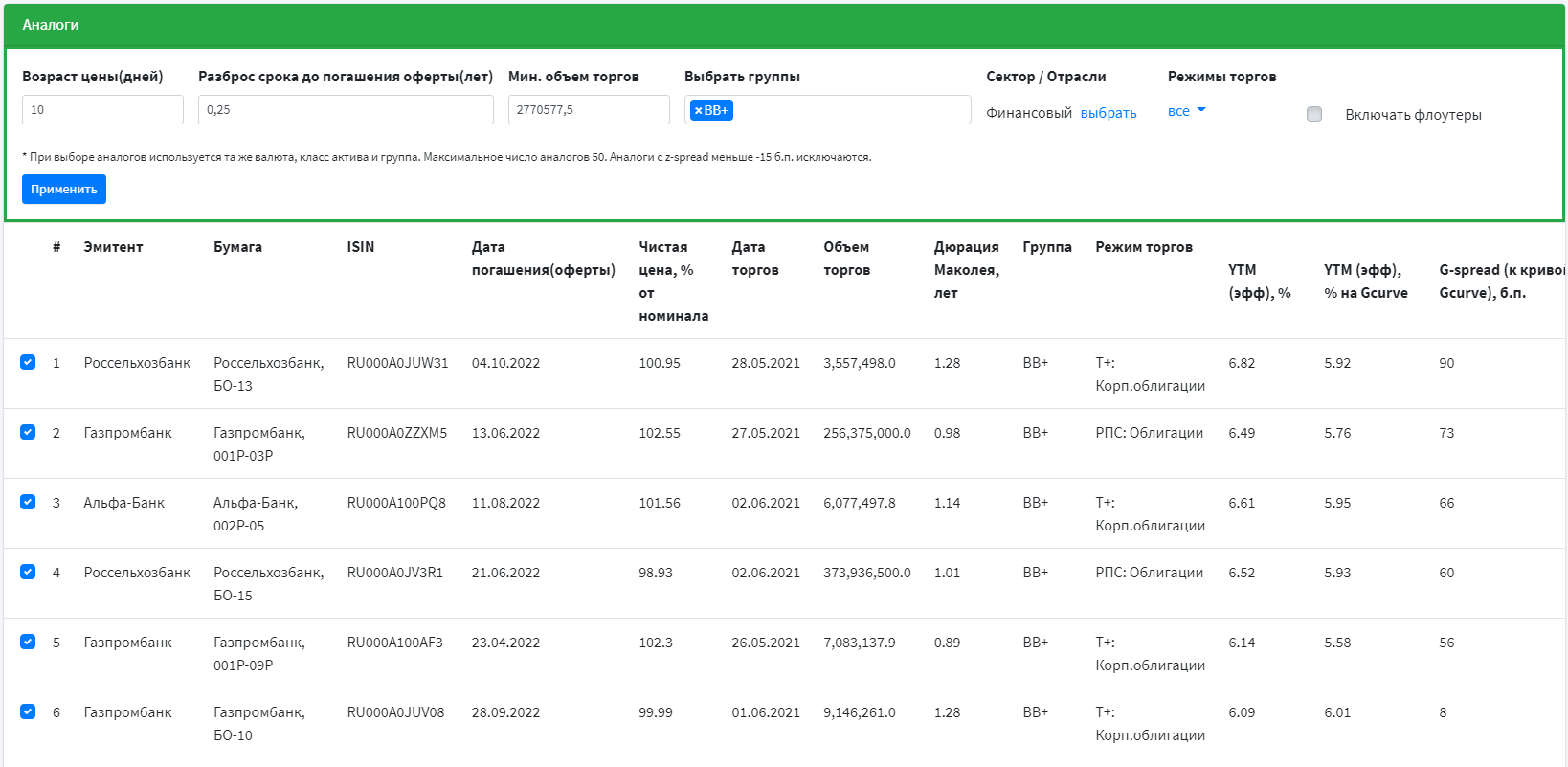This screenshot has width=1568, height=767.
Task: Click the maturity date 11.08.2022
Action: click(505, 503)
